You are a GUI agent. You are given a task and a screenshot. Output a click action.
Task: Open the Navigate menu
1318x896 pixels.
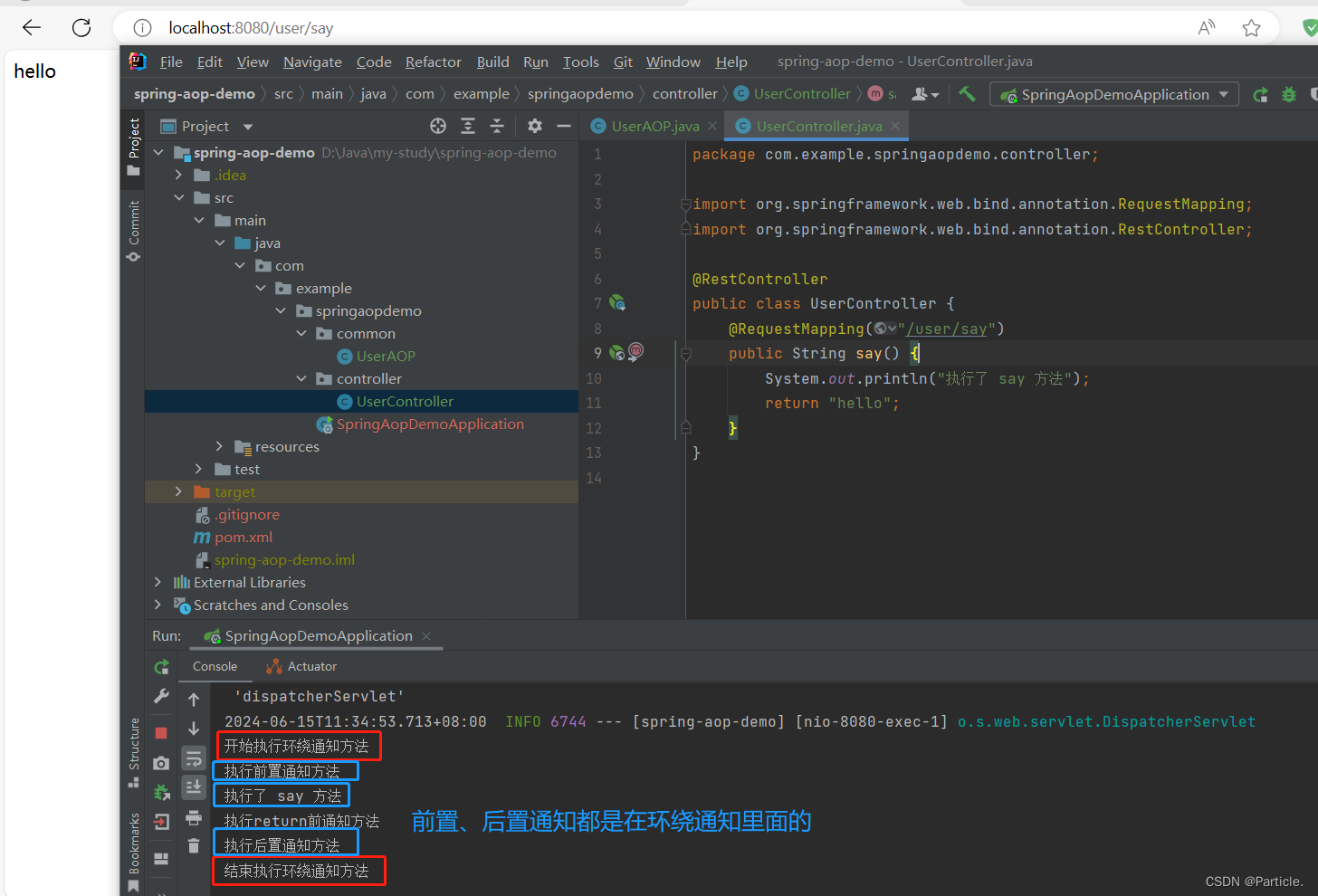[x=312, y=62]
